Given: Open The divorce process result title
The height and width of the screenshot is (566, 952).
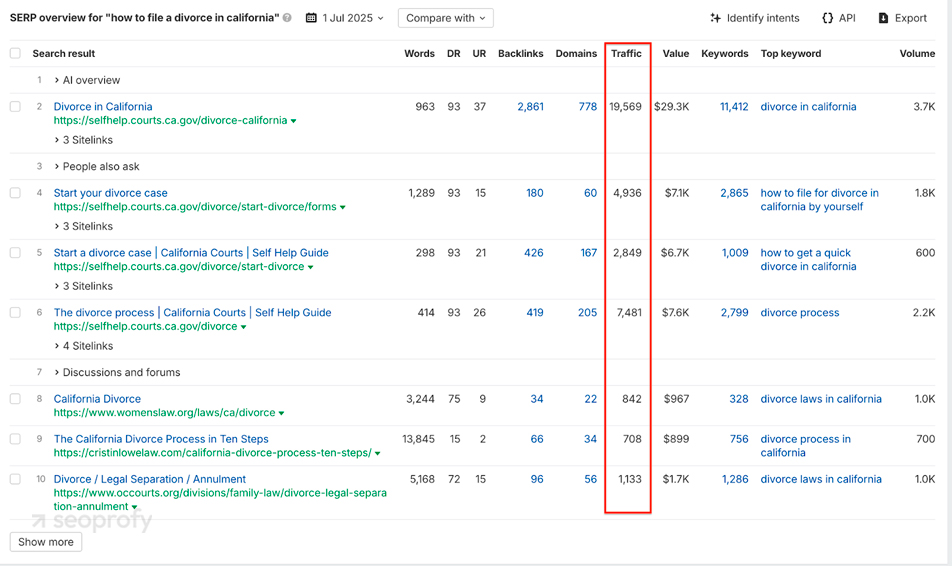Looking at the screenshot, I should coord(192,312).
